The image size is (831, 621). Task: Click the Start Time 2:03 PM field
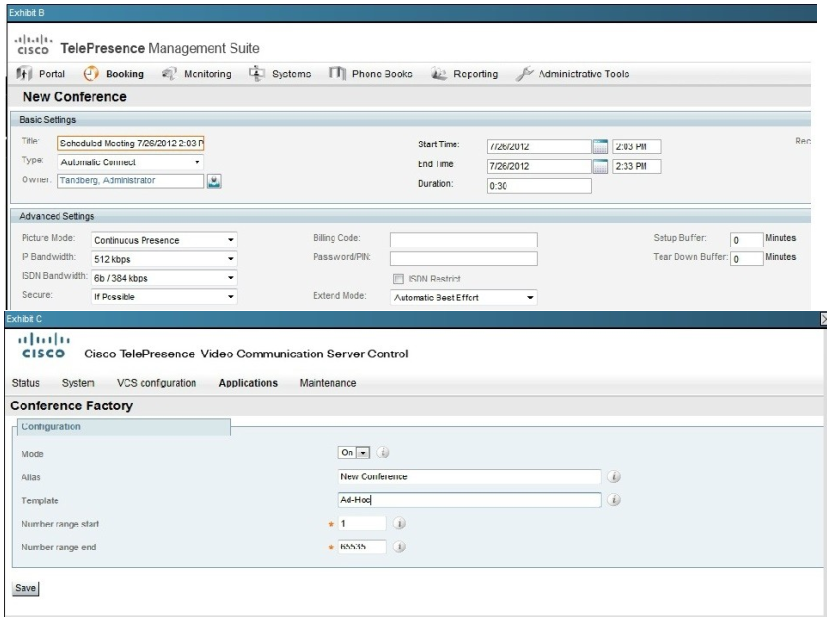(636, 146)
